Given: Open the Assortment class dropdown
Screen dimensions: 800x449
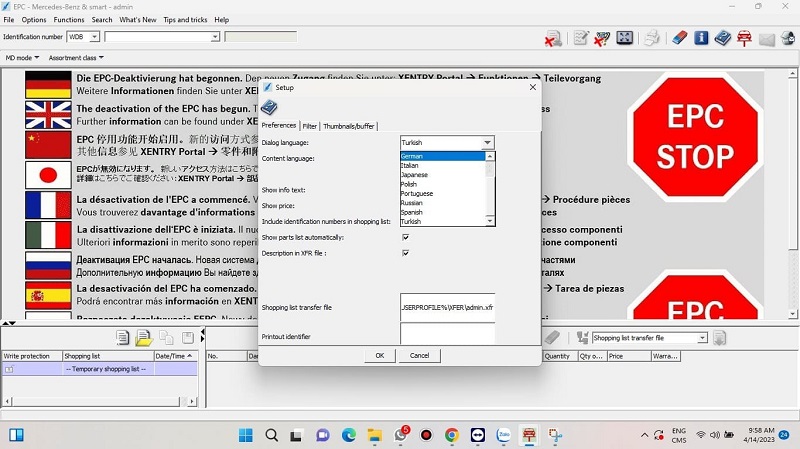Looking at the screenshot, I should coord(76,58).
